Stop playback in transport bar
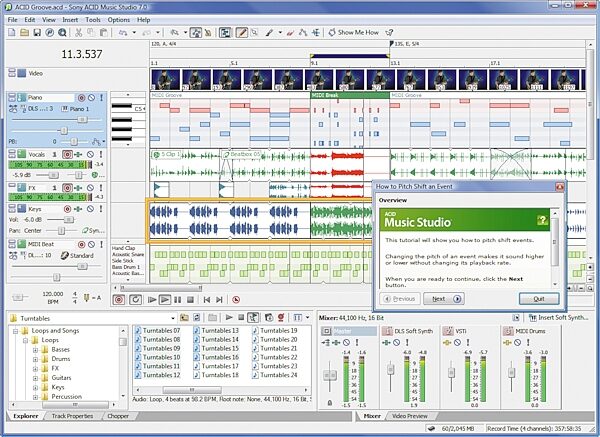 (x=190, y=300)
